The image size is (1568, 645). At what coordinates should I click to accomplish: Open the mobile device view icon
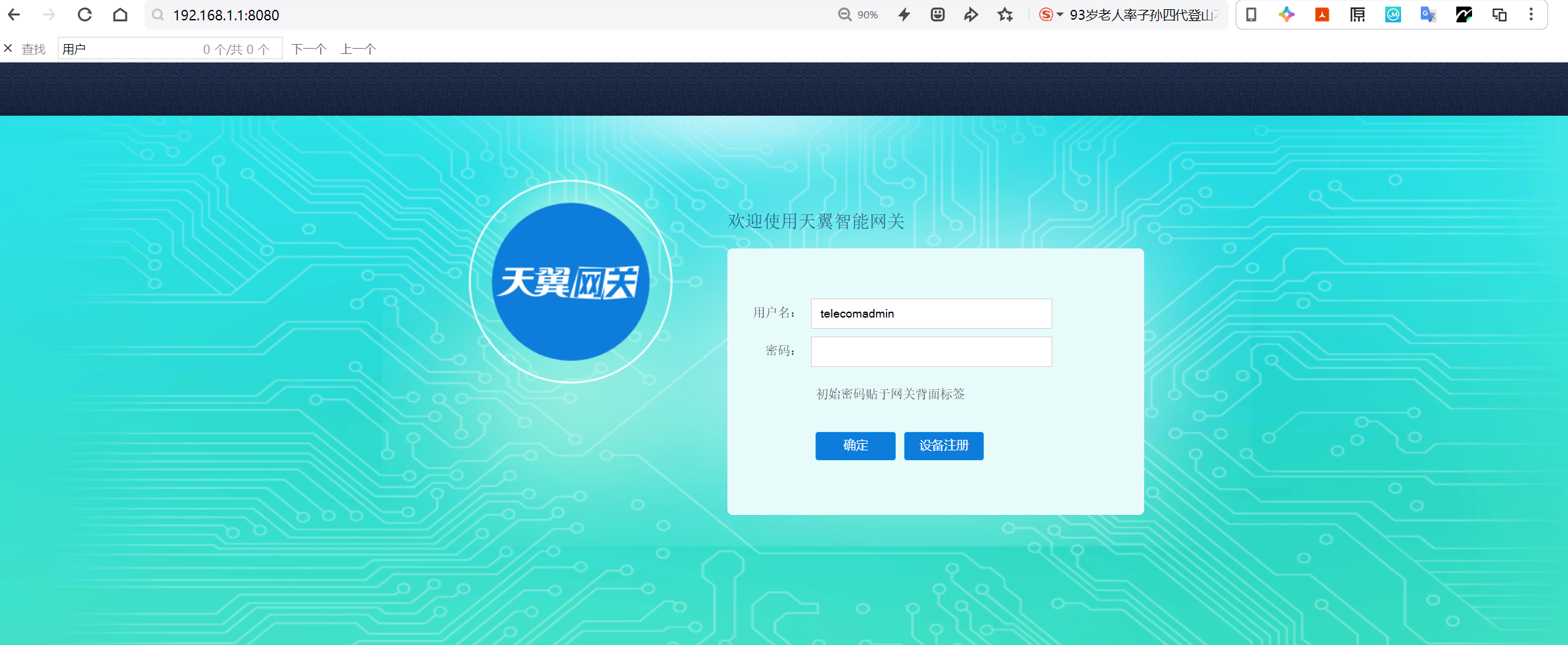1251,14
